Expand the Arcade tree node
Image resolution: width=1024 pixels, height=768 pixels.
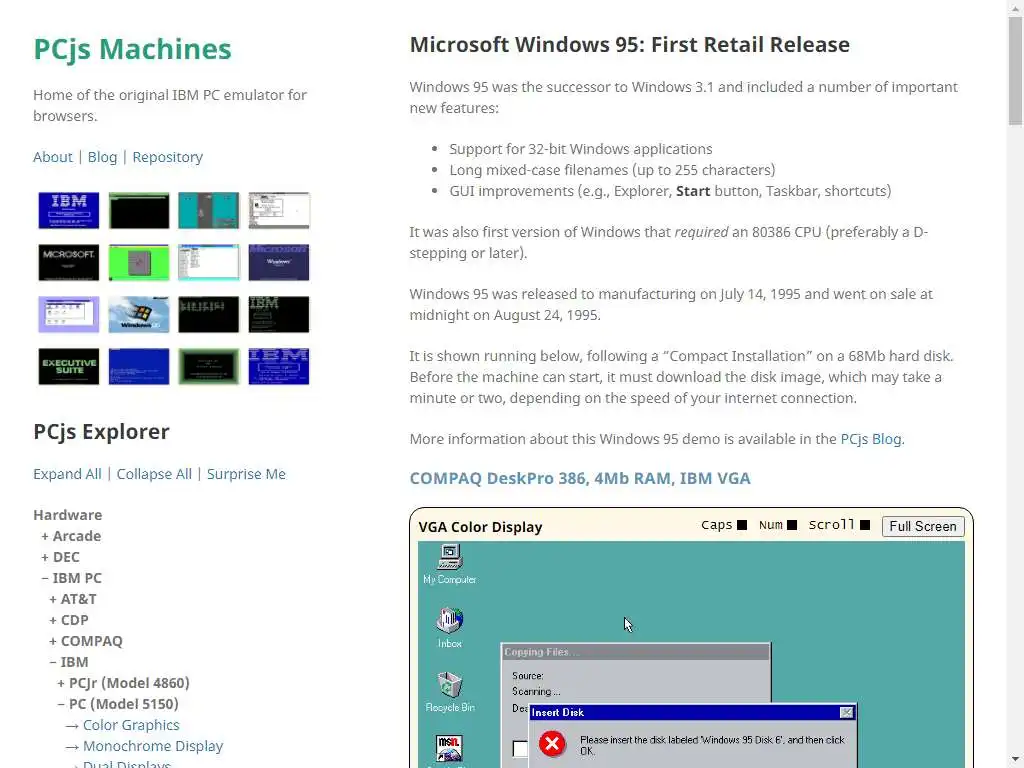click(x=71, y=536)
